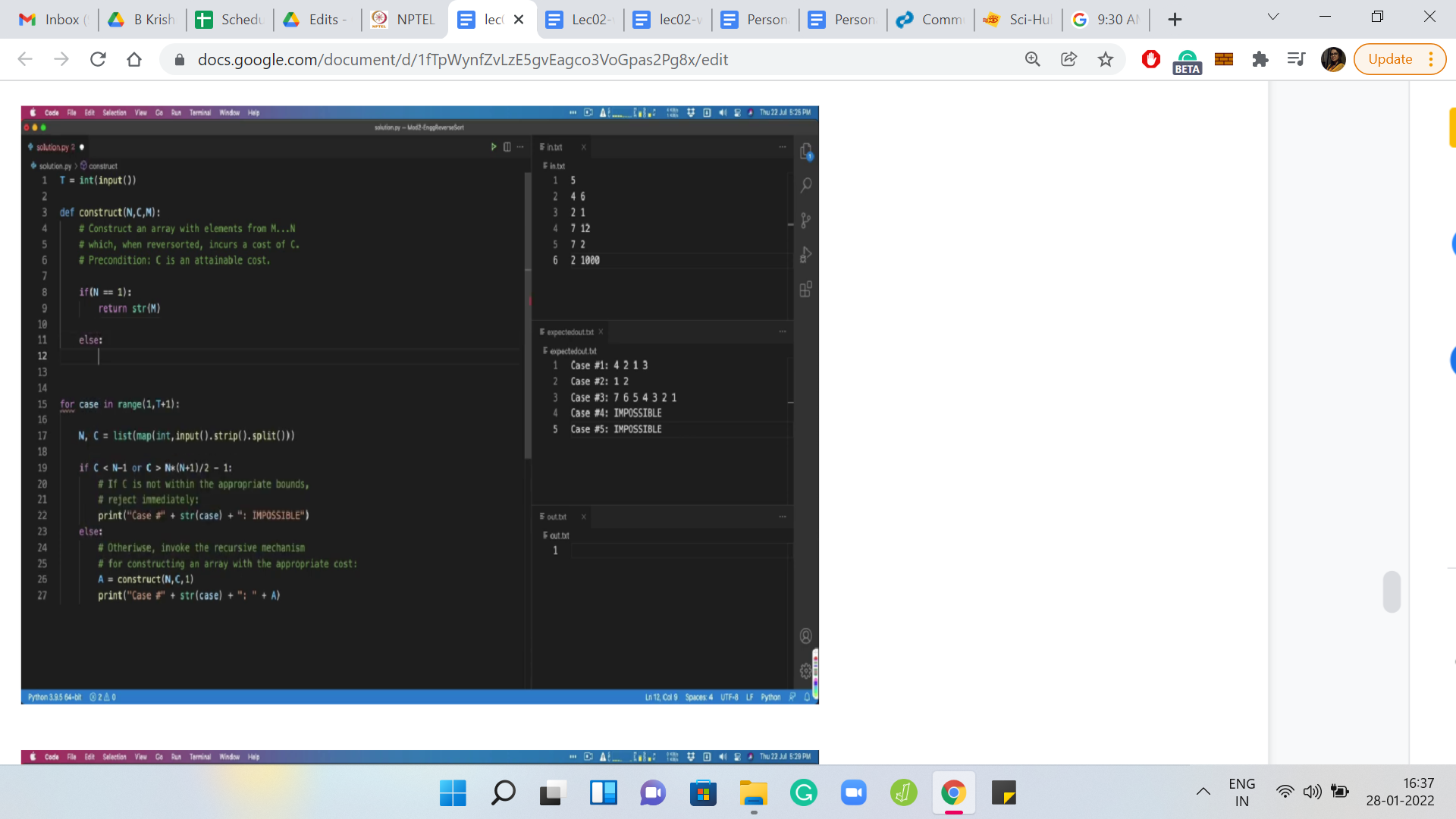
Task: Open the Windows Start menu
Action: tap(453, 793)
